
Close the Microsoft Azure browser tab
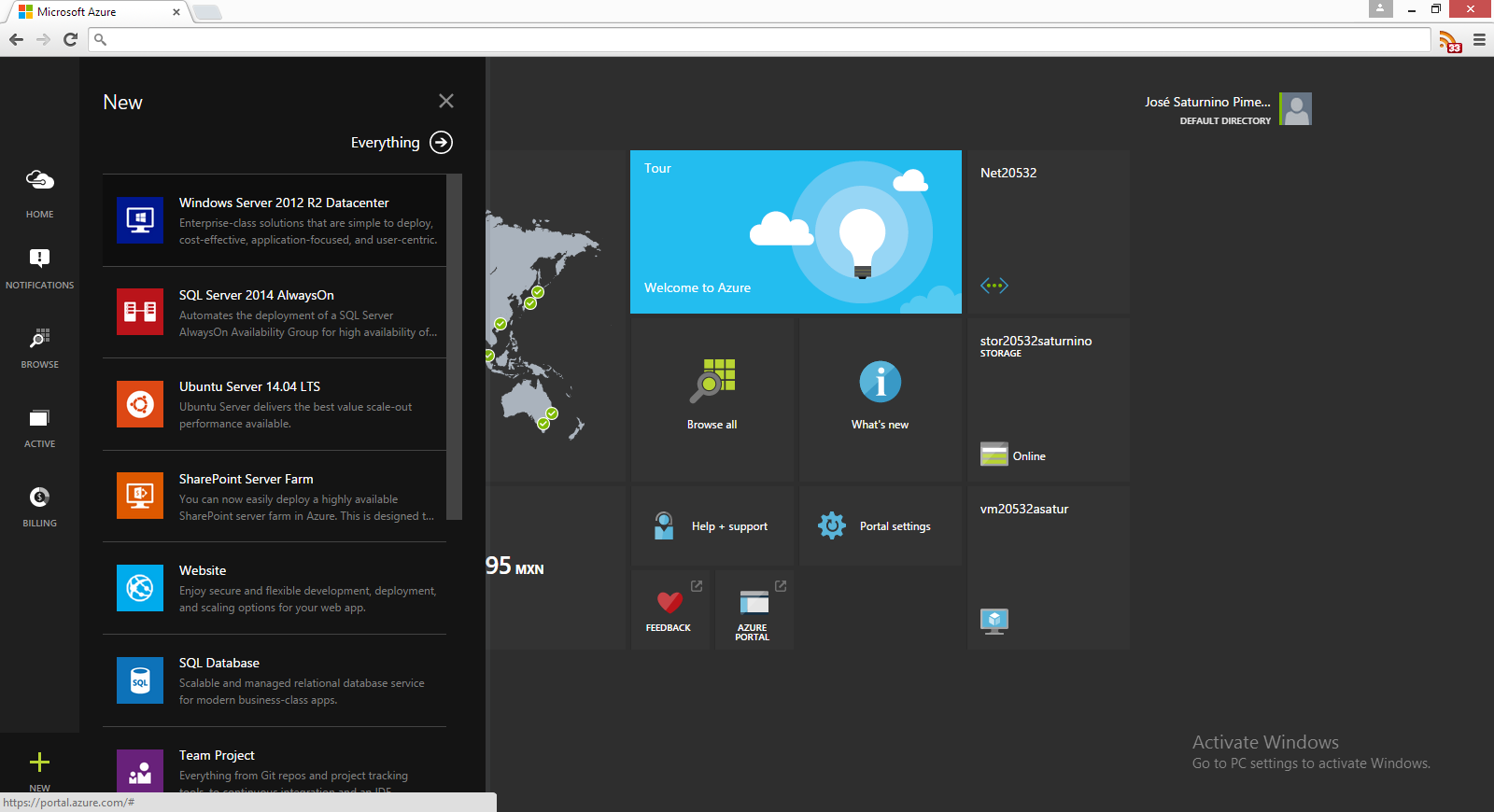click(x=176, y=12)
